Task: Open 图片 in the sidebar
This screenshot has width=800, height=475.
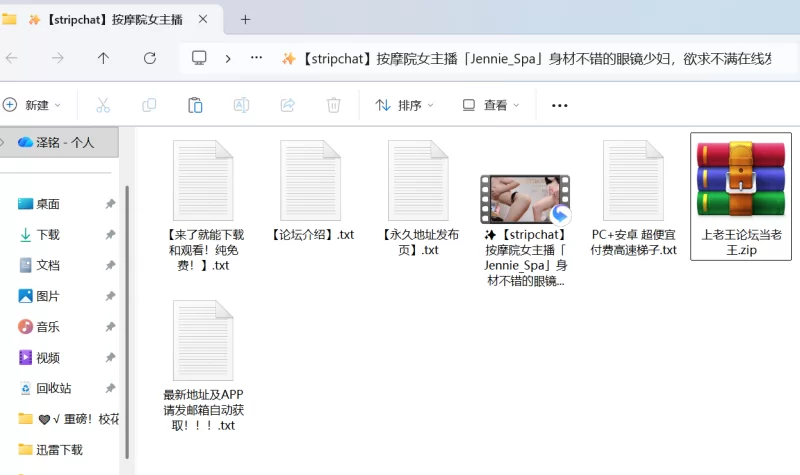Action: [47, 296]
